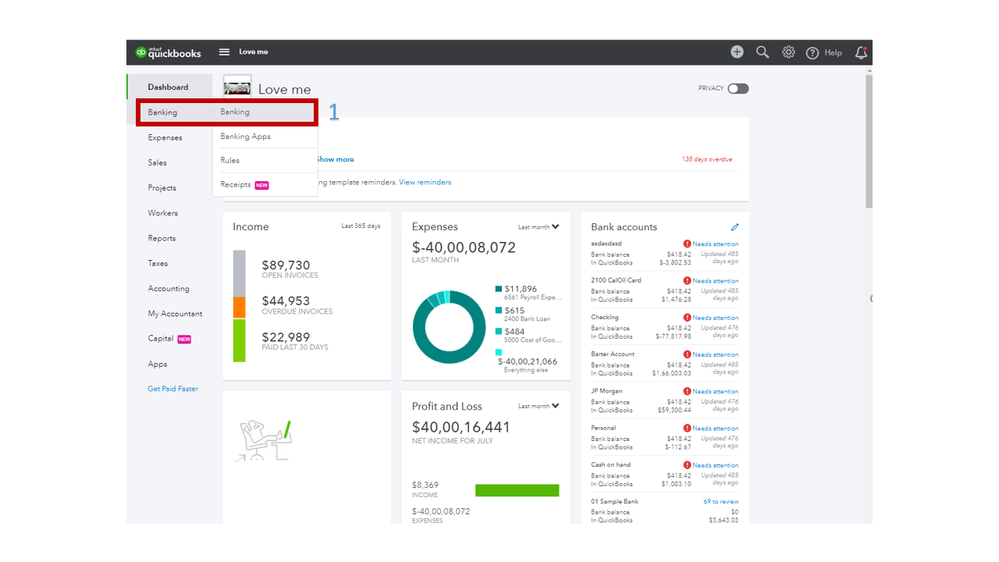Click Needs attention for Cash on hand

[715, 466]
